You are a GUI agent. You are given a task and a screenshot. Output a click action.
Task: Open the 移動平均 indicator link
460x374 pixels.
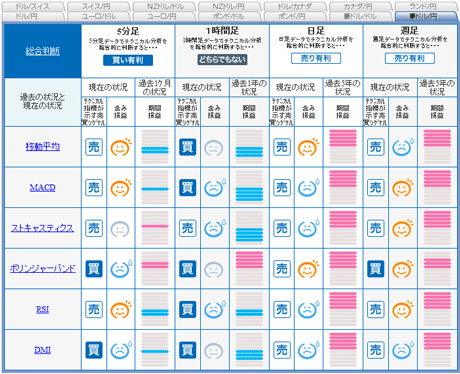[43, 147]
